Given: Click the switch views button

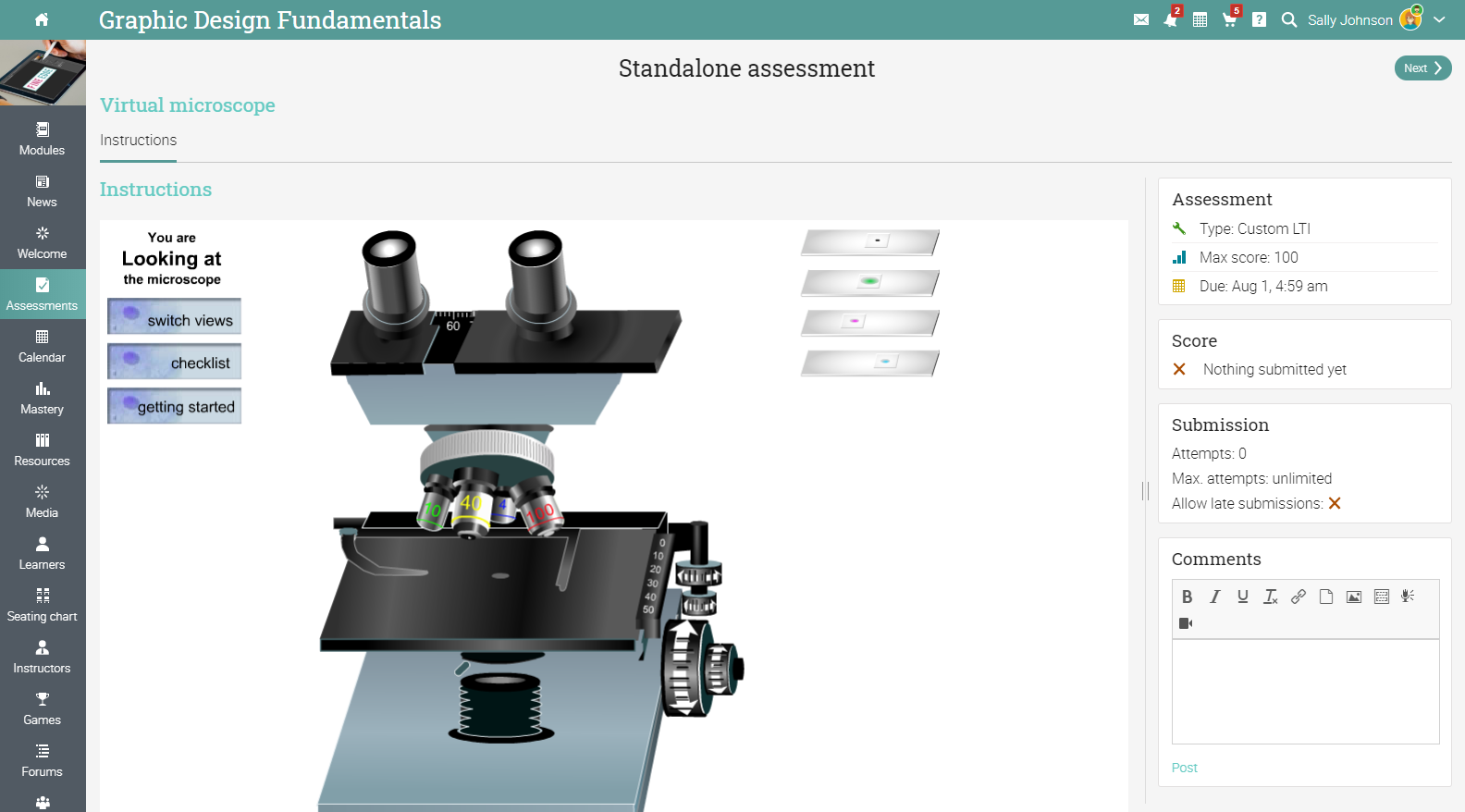Looking at the screenshot, I should coord(174,316).
